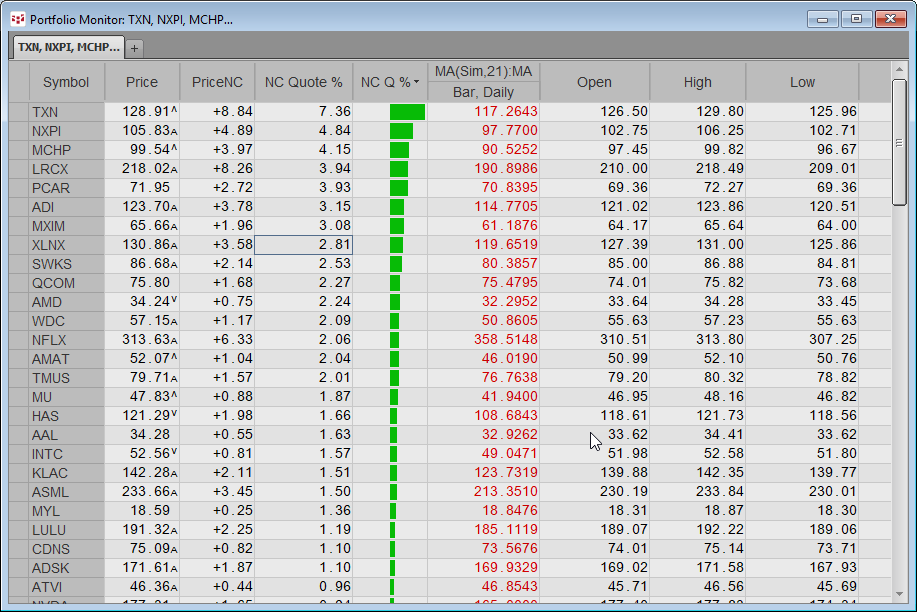Open the NC Q % column dropdown arrow
The image size is (917, 612).
click(x=416, y=83)
